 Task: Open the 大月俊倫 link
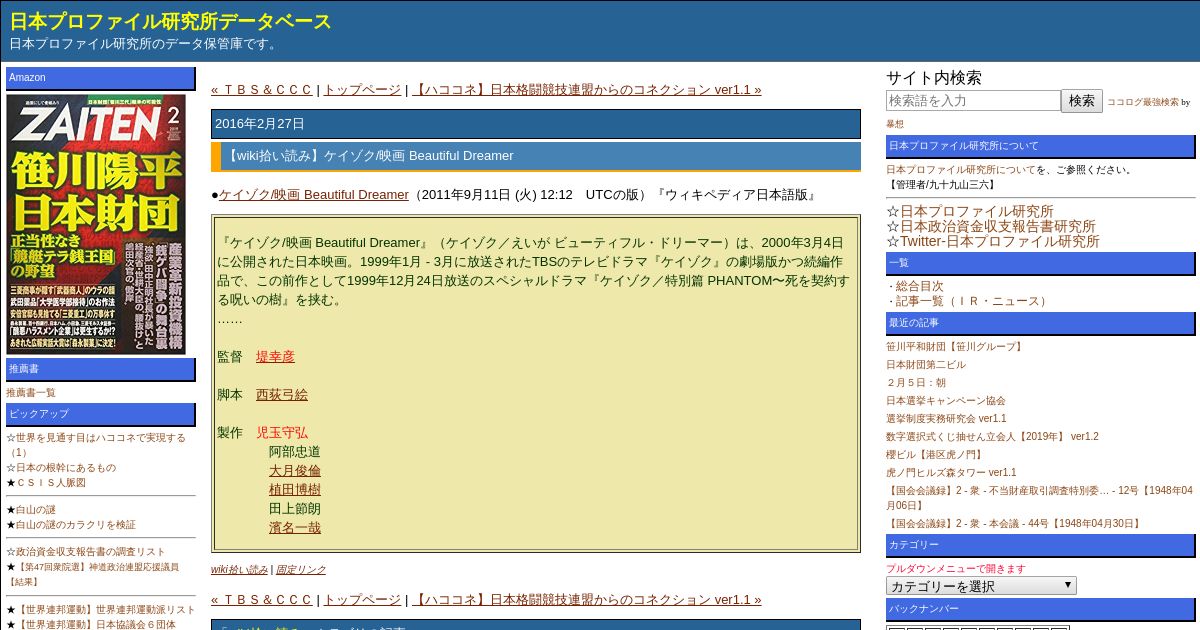[x=295, y=471]
